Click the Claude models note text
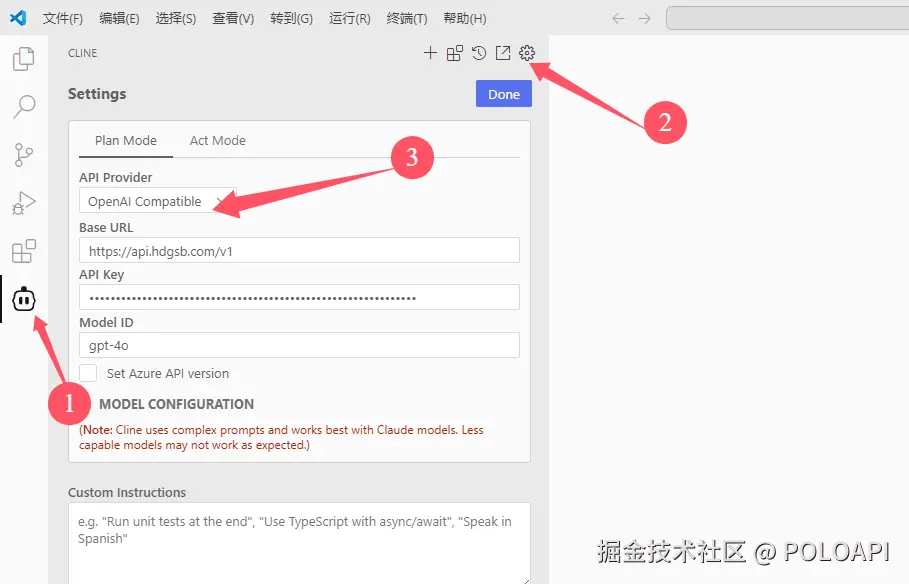 coord(281,437)
